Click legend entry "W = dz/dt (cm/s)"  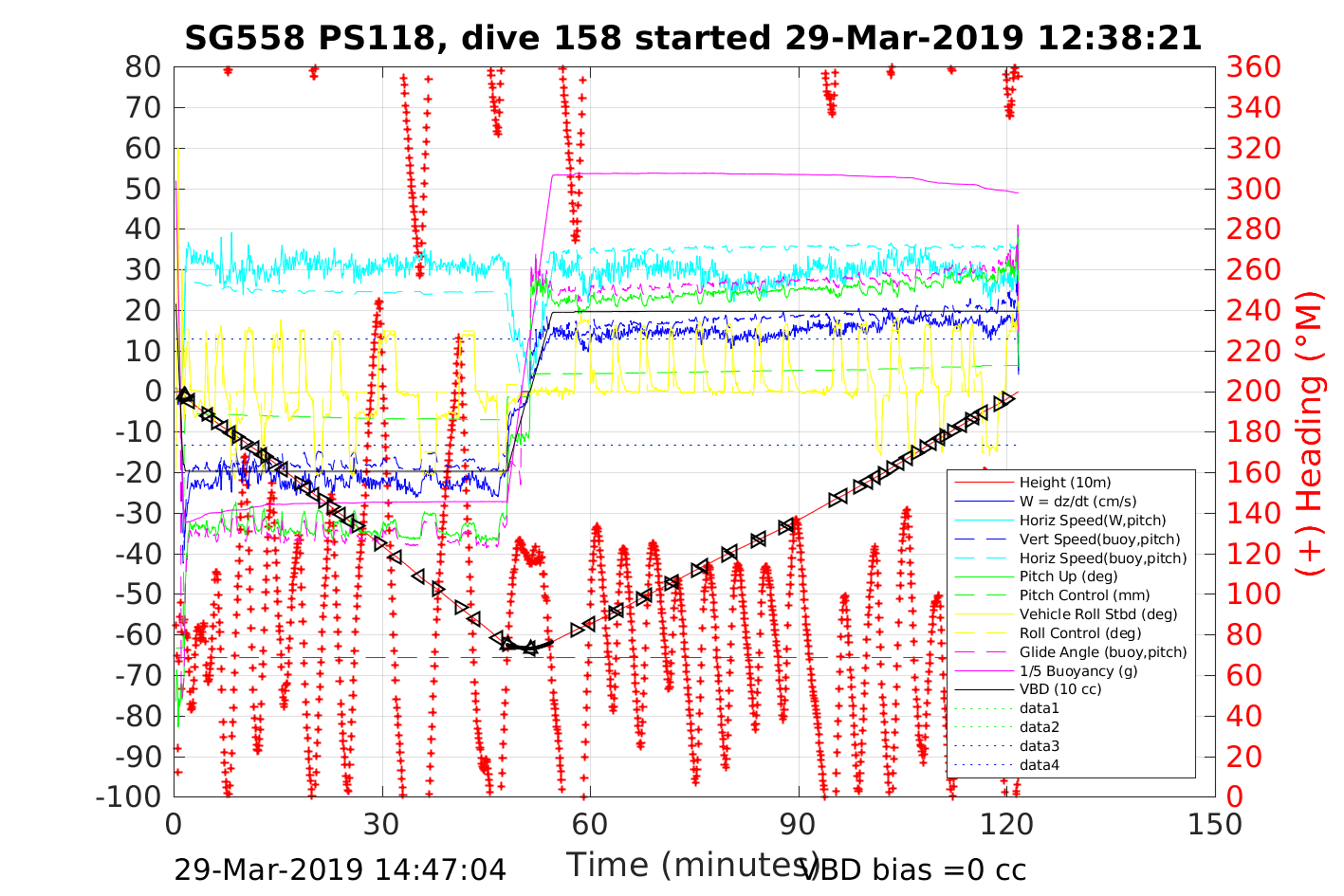click(1077, 502)
